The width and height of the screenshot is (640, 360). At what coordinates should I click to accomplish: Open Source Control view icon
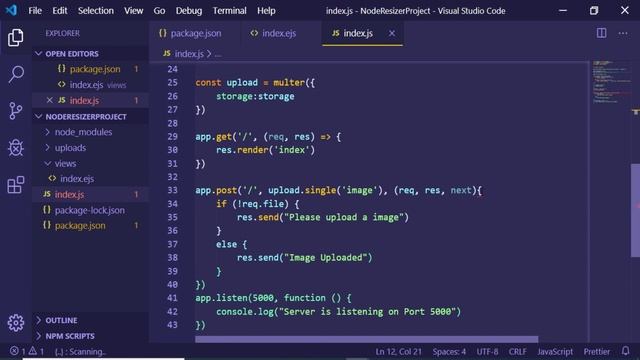(x=16, y=111)
